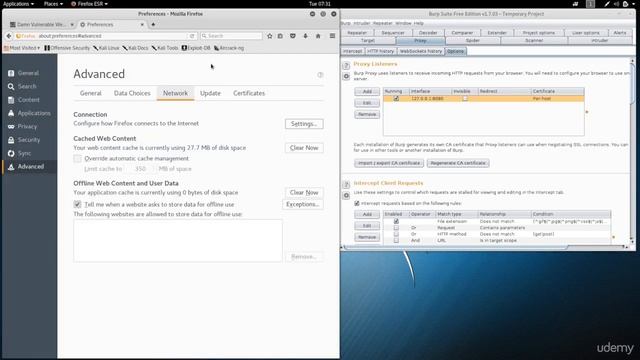Image resolution: width=640 pixels, height=360 pixels.
Task: Click Add button under Proxy Listeners
Action: point(367,91)
